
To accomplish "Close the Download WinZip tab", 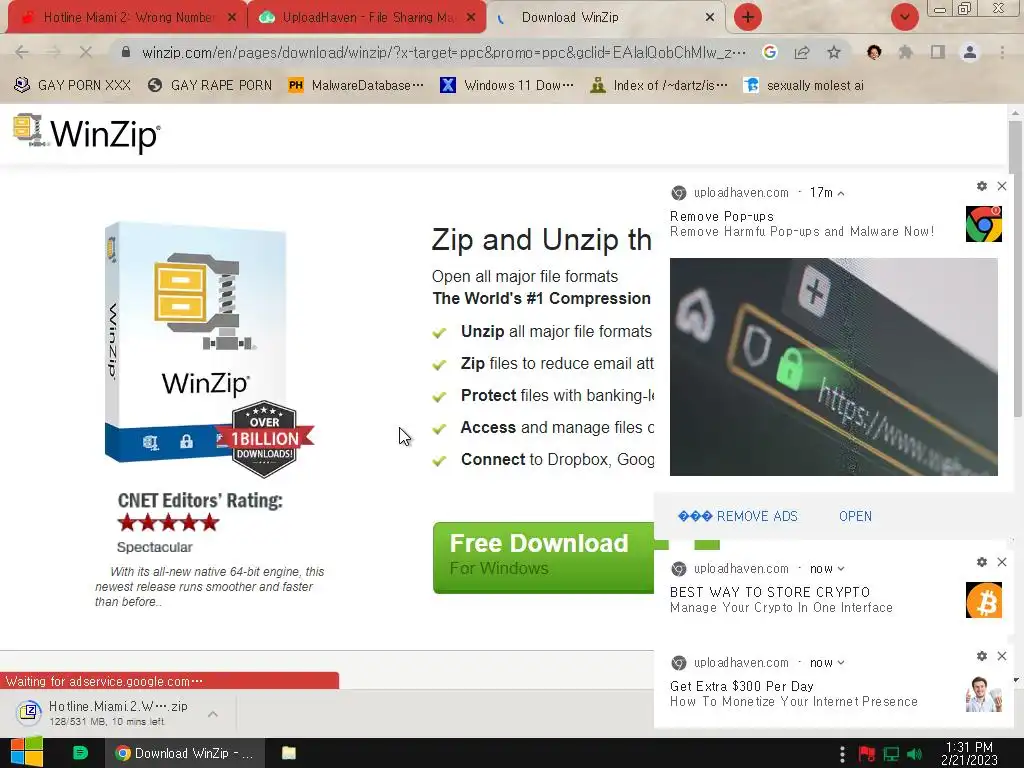I will [710, 18].
